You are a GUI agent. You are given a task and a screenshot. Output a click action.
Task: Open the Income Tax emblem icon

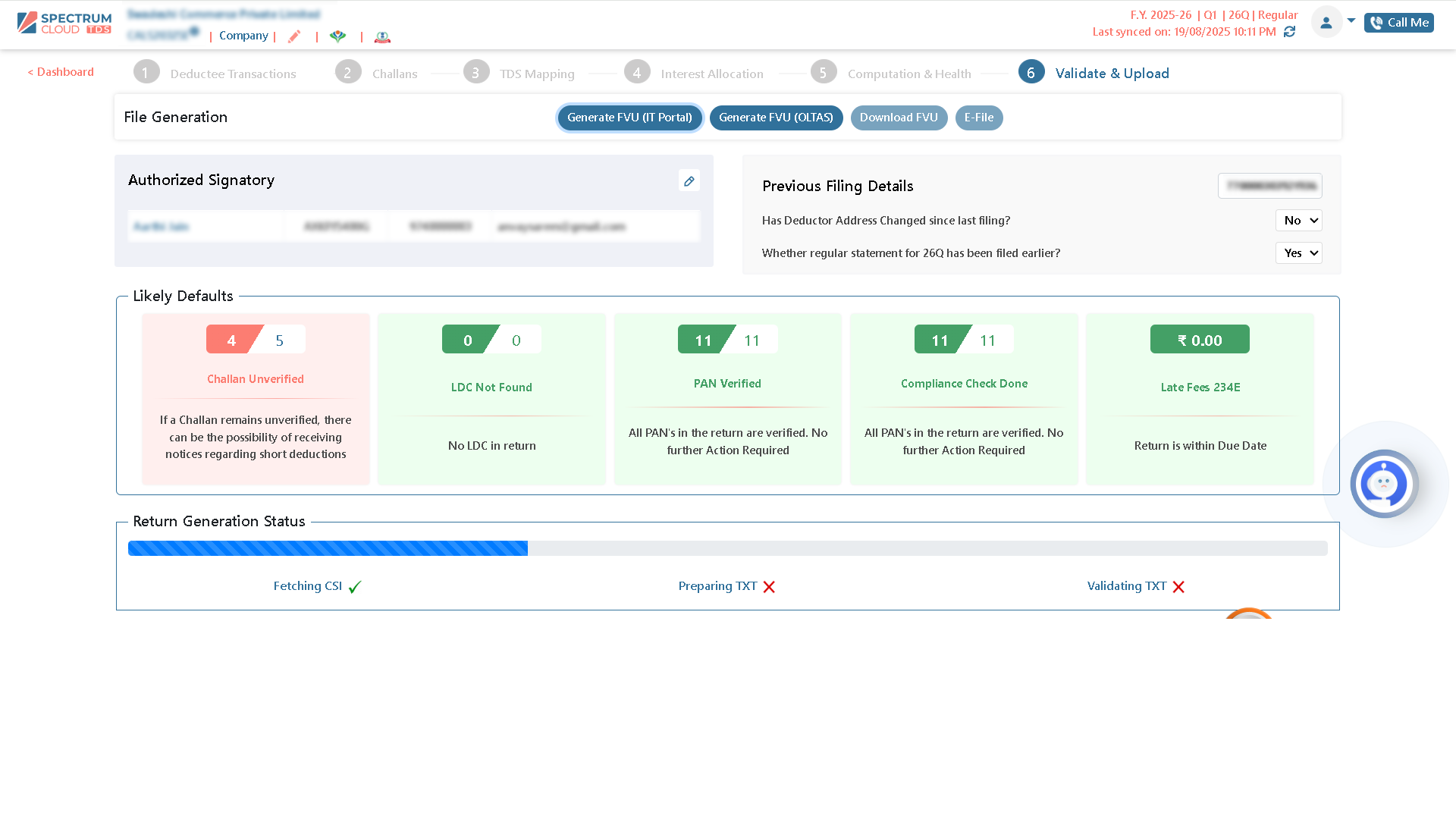[382, 36]
